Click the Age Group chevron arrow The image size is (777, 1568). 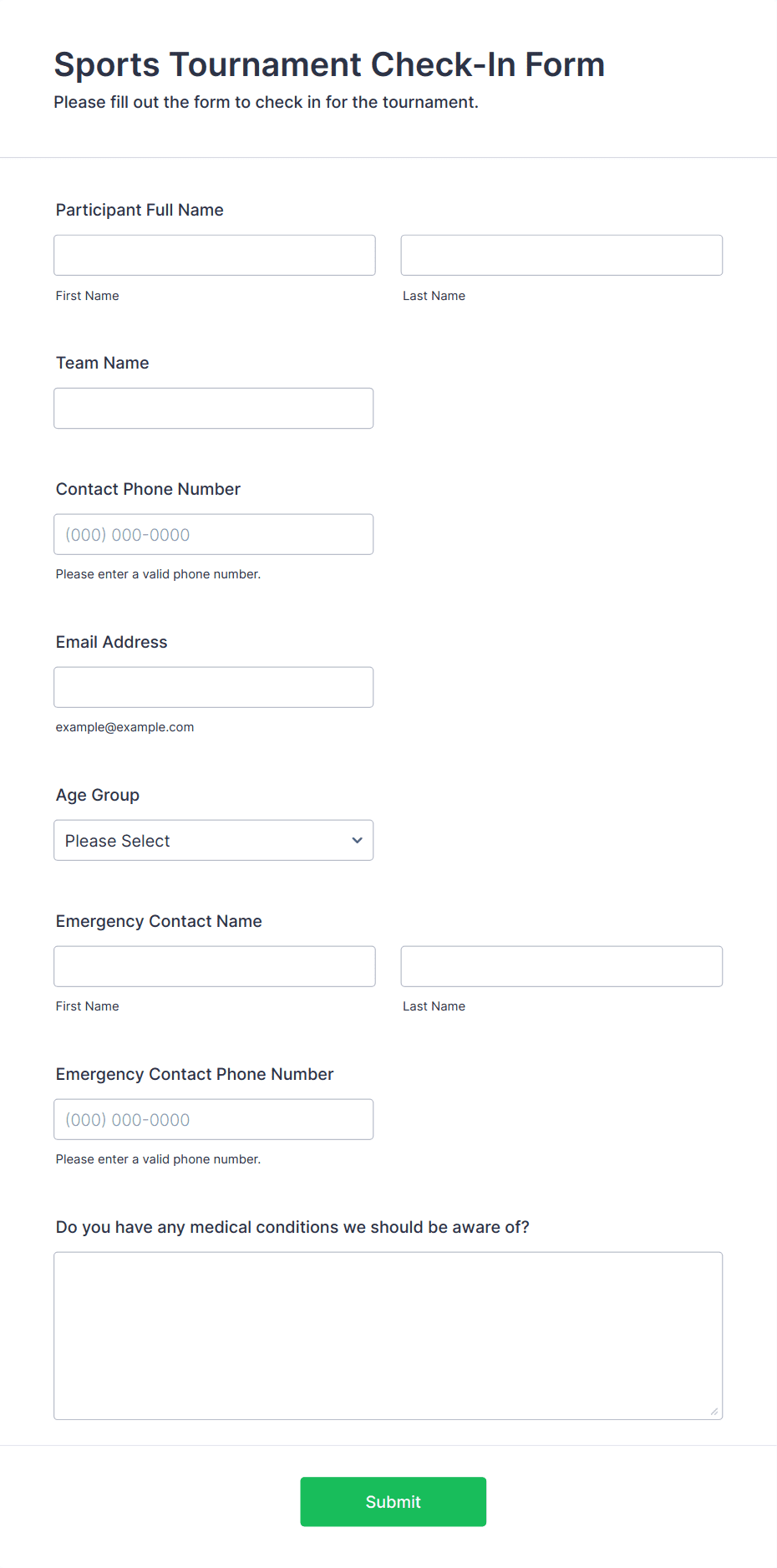(x=358, y=840)
